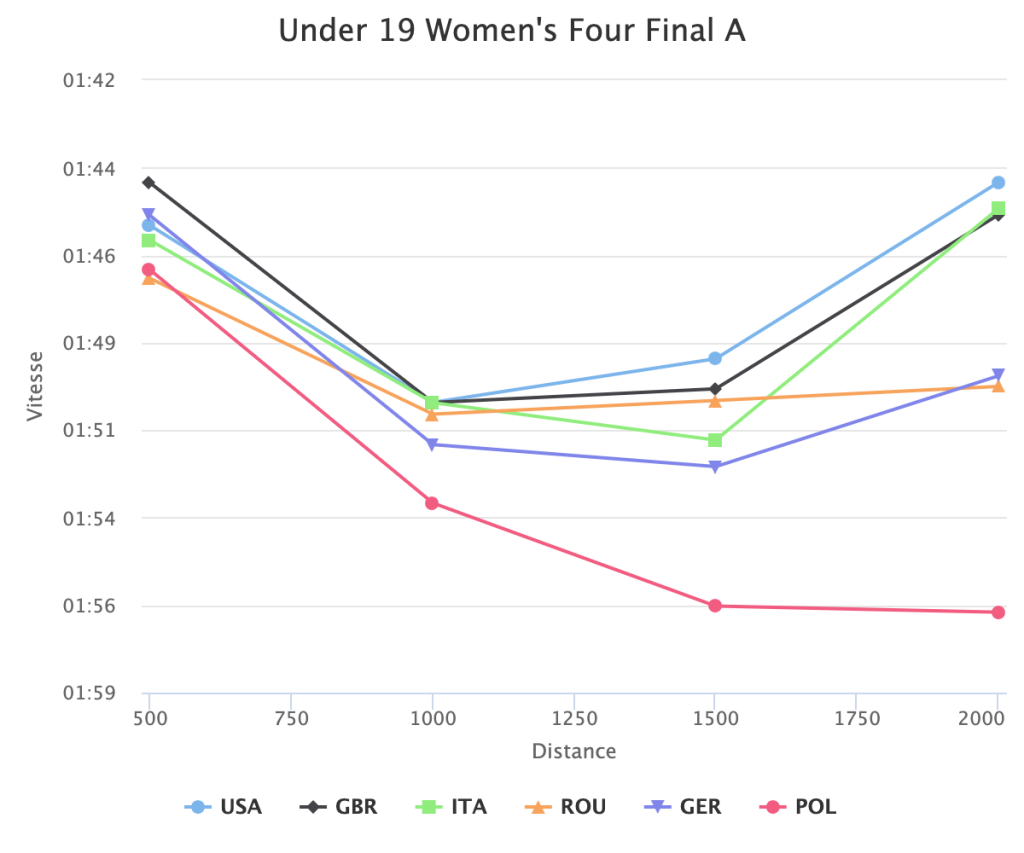
Task: Click the ITA square marker at 1500
Action: pyautogui.click(x=715, y=440)
